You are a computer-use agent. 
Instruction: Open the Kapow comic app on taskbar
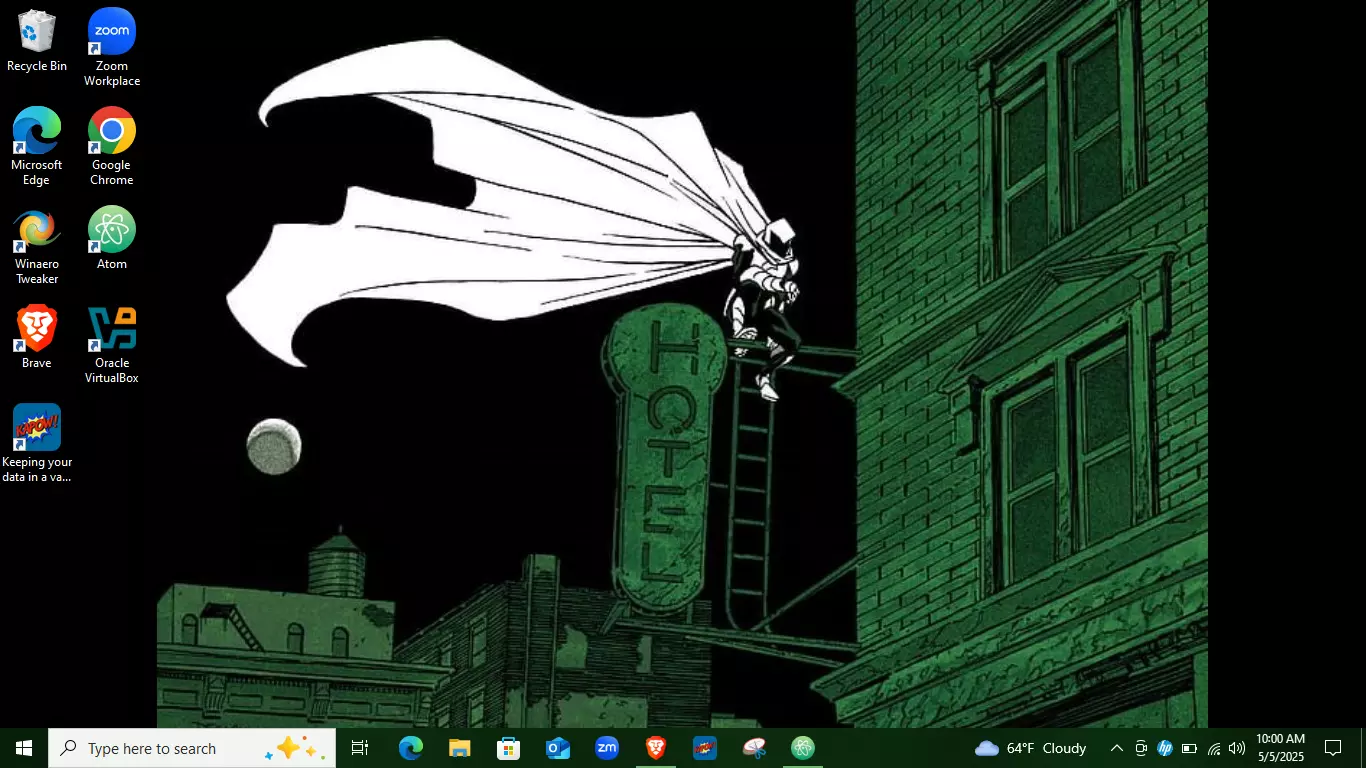point(705,748)
